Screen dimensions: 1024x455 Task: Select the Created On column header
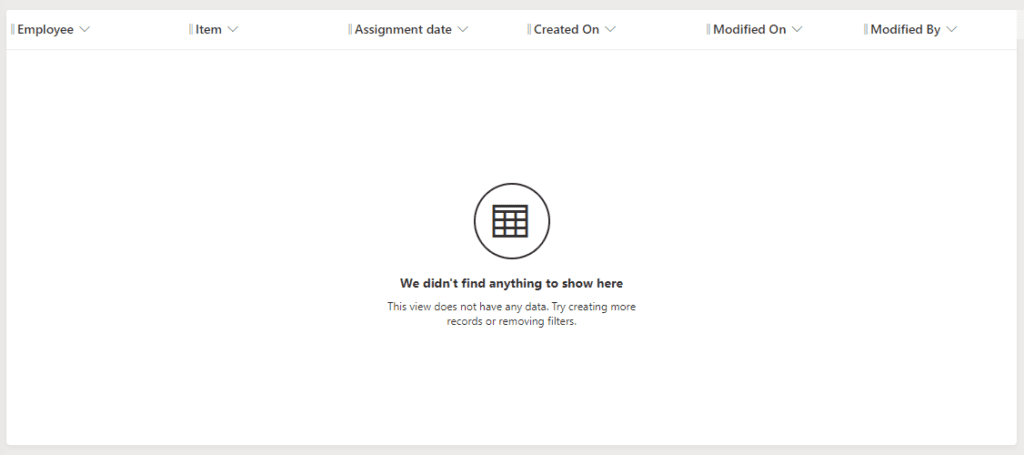click(566, 30)
